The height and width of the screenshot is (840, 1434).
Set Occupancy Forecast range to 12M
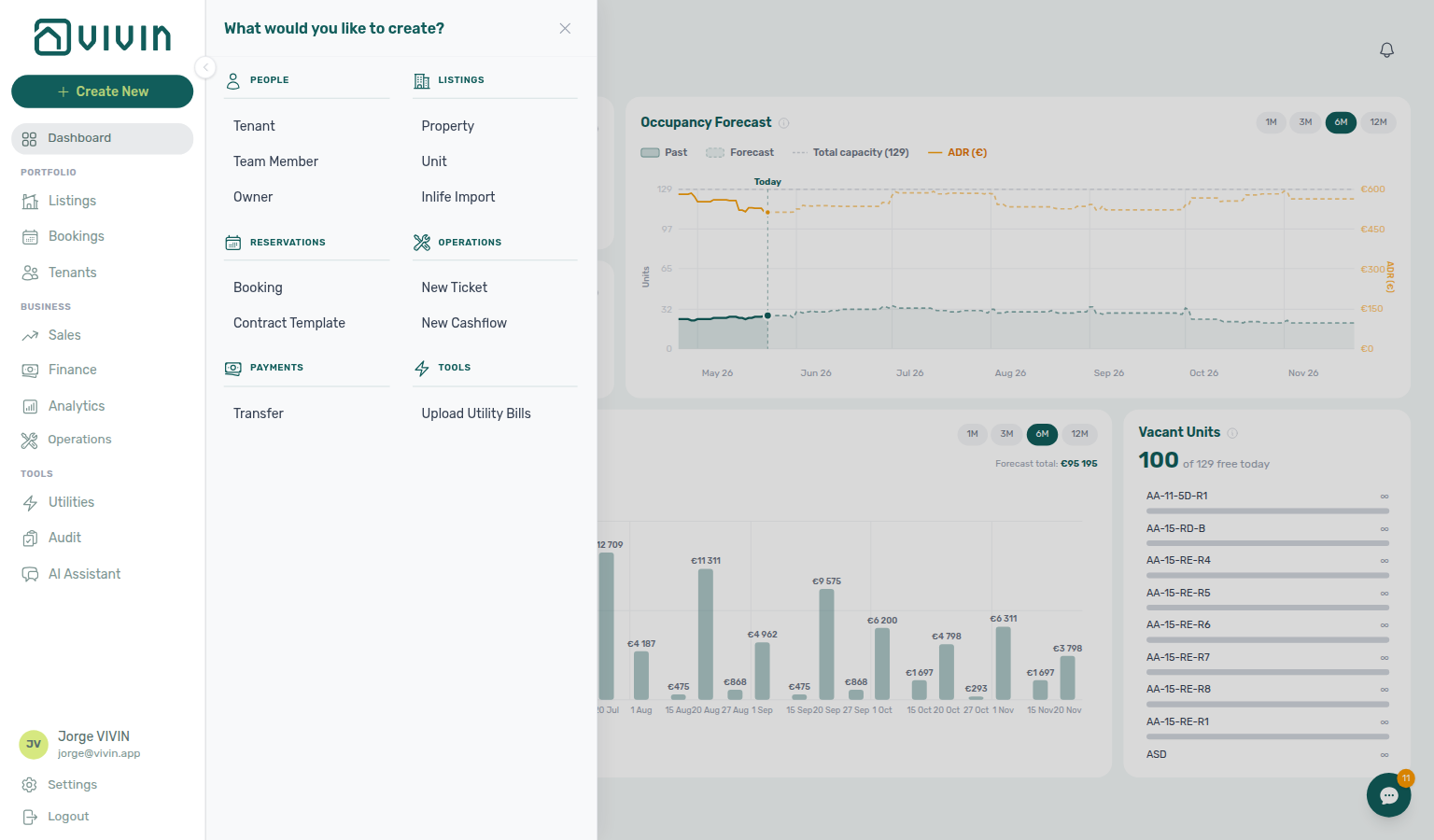pos(1378,122)
